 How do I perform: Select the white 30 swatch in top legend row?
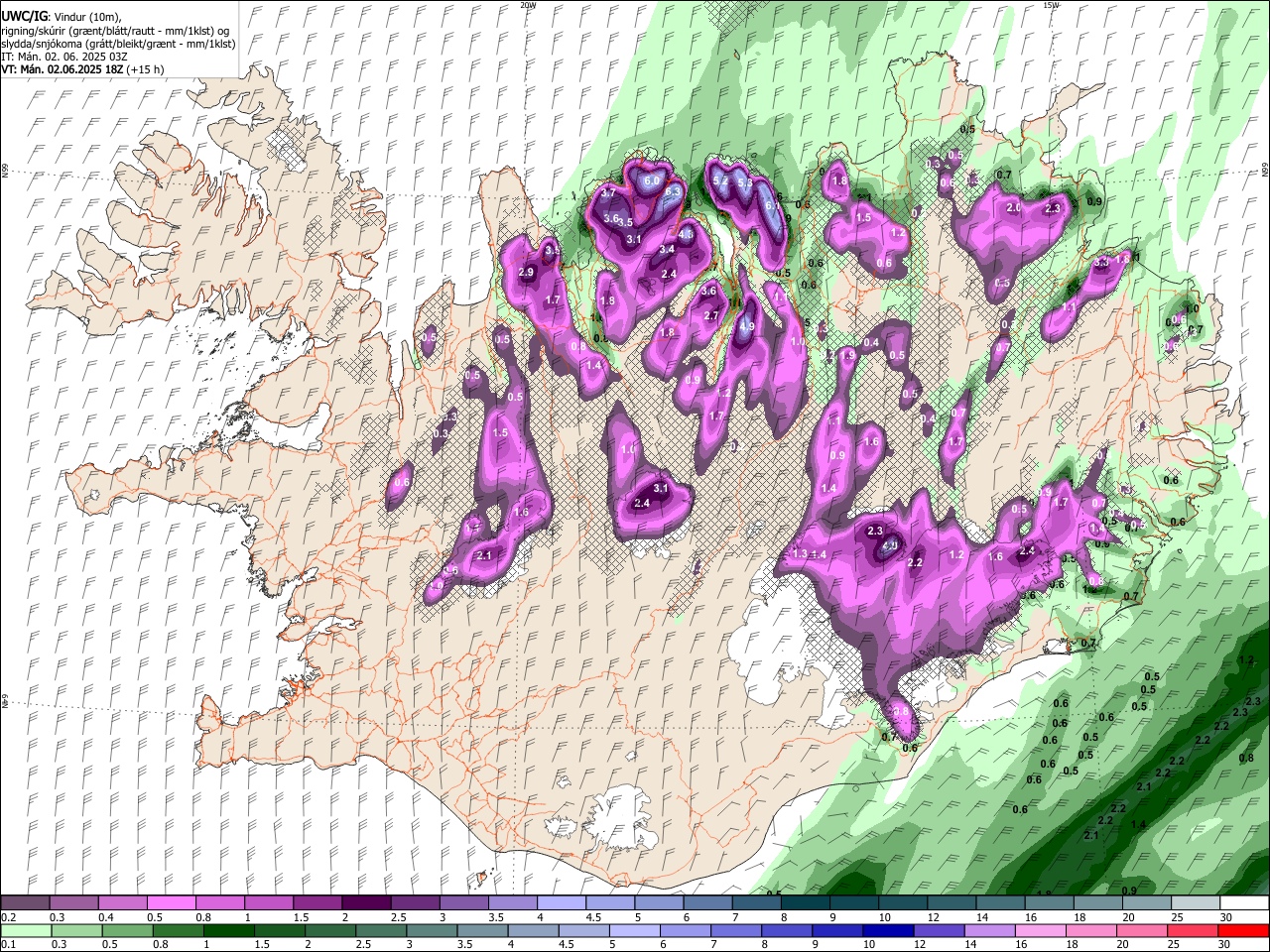tap(1245, 902)
